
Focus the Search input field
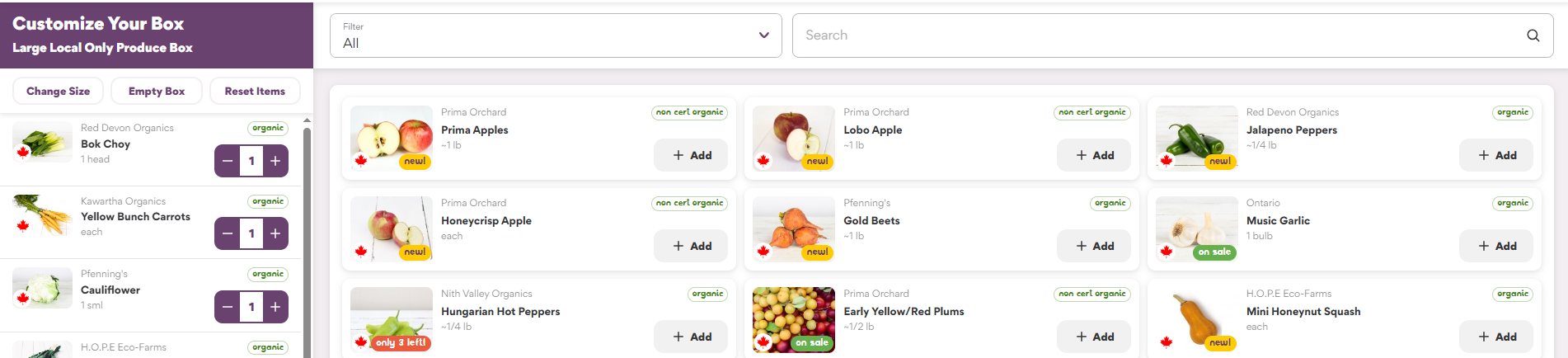1154,35
